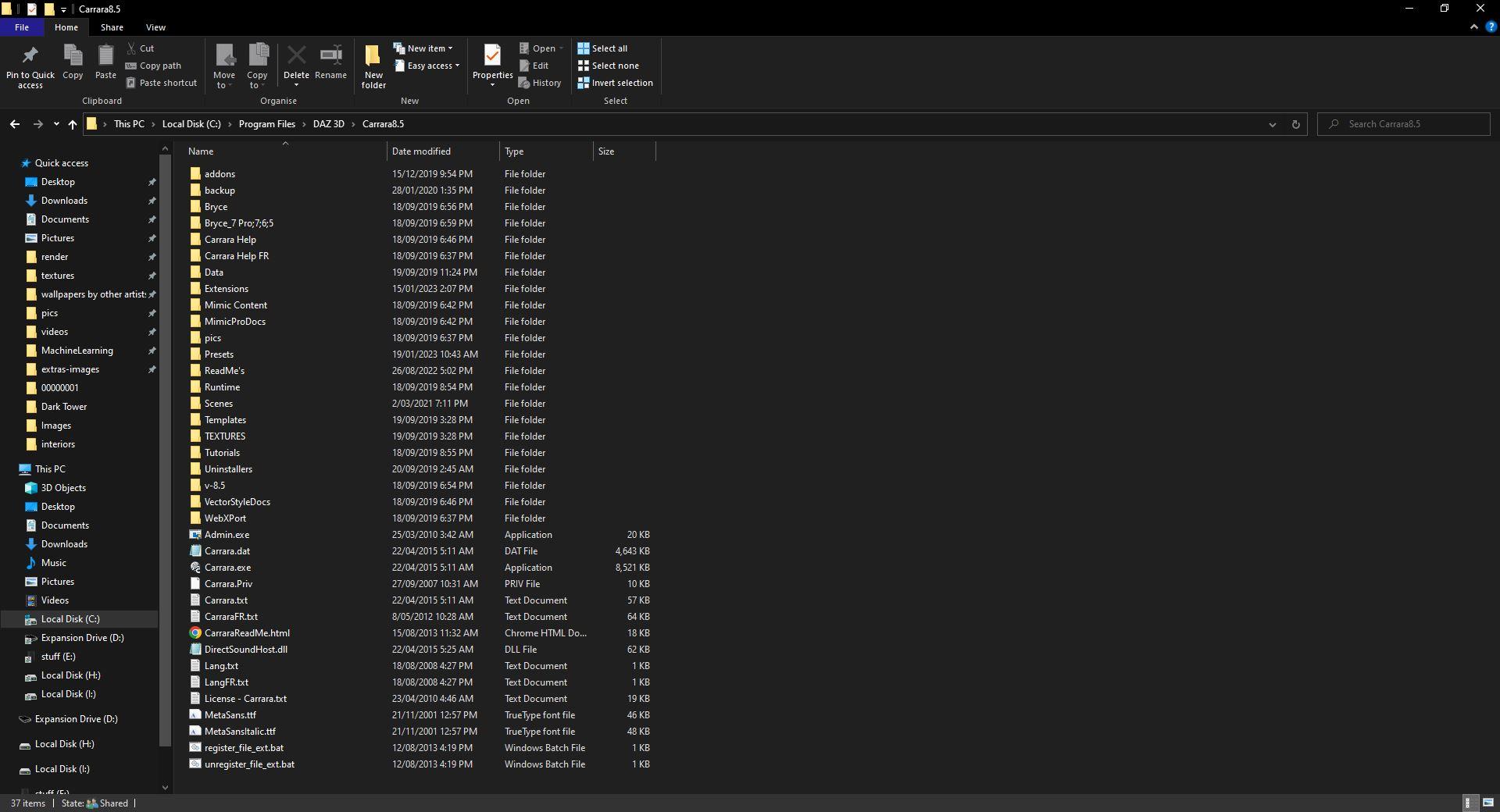1500x812 pixels.
Task: Sort files by Name column header
Action: click(285, 151)
